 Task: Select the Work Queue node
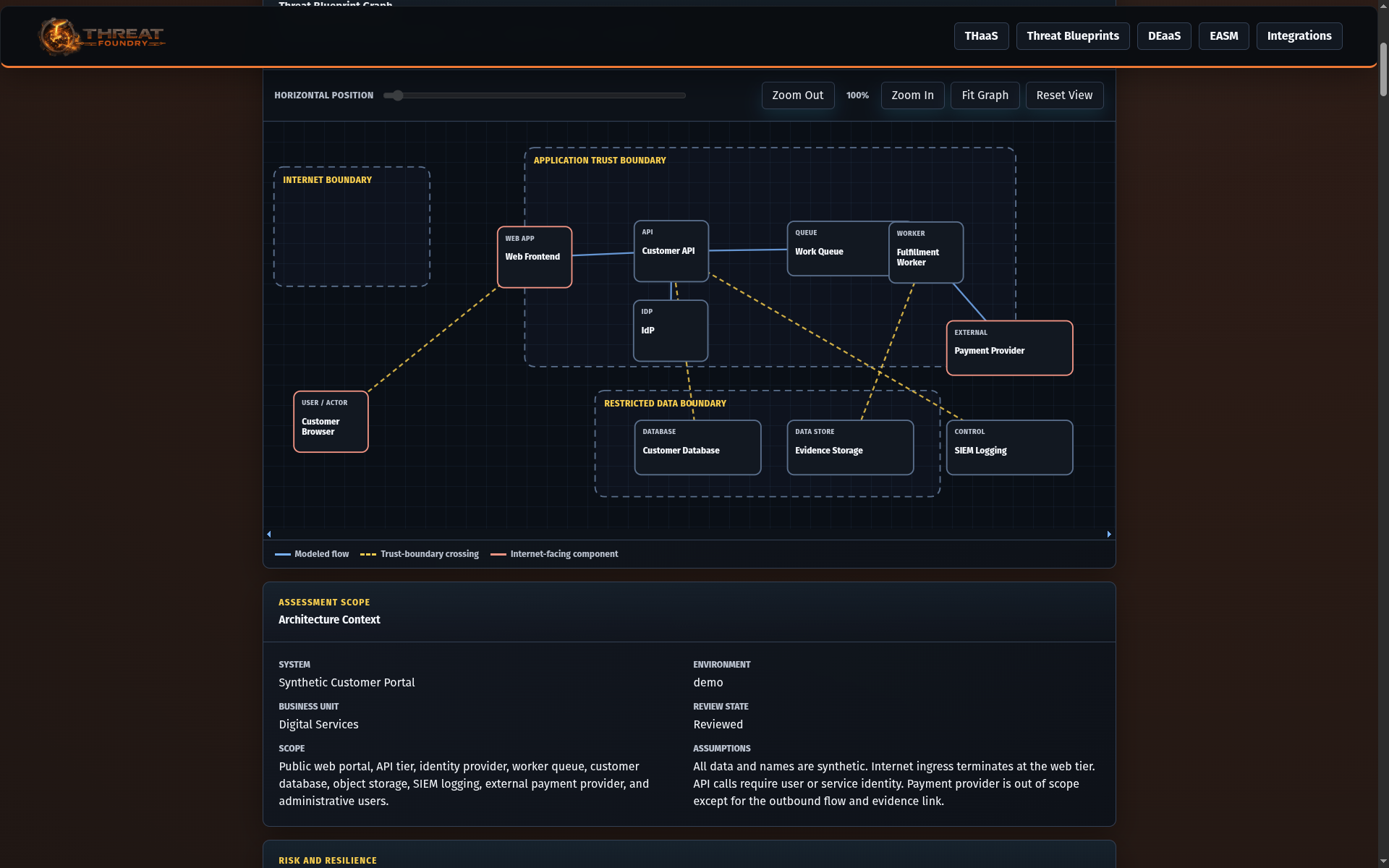(x=838, y=249)
